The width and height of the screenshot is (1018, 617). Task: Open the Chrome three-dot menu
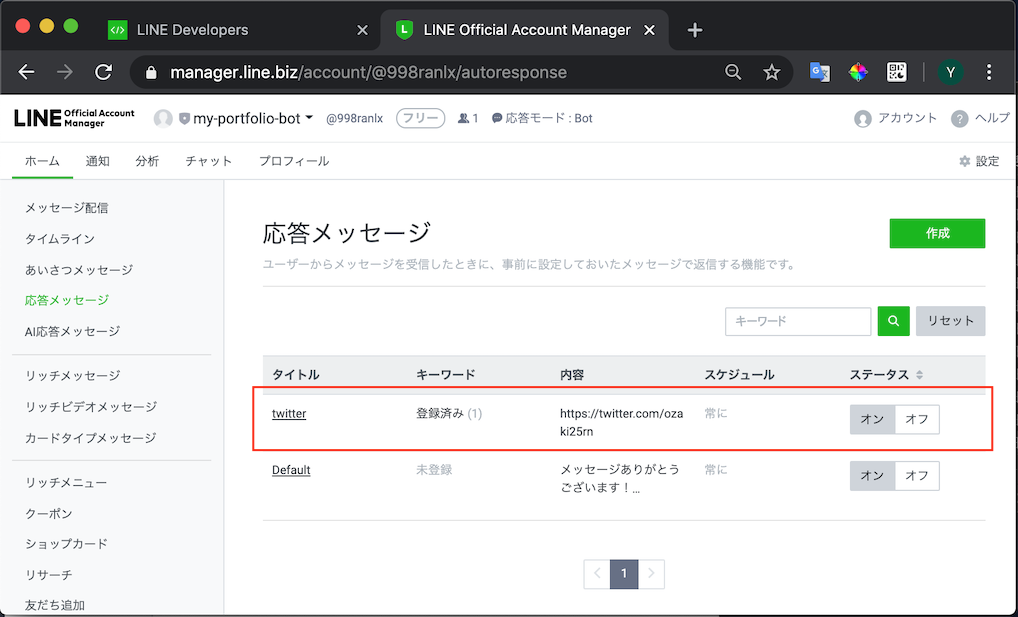[x=989, y=72]
